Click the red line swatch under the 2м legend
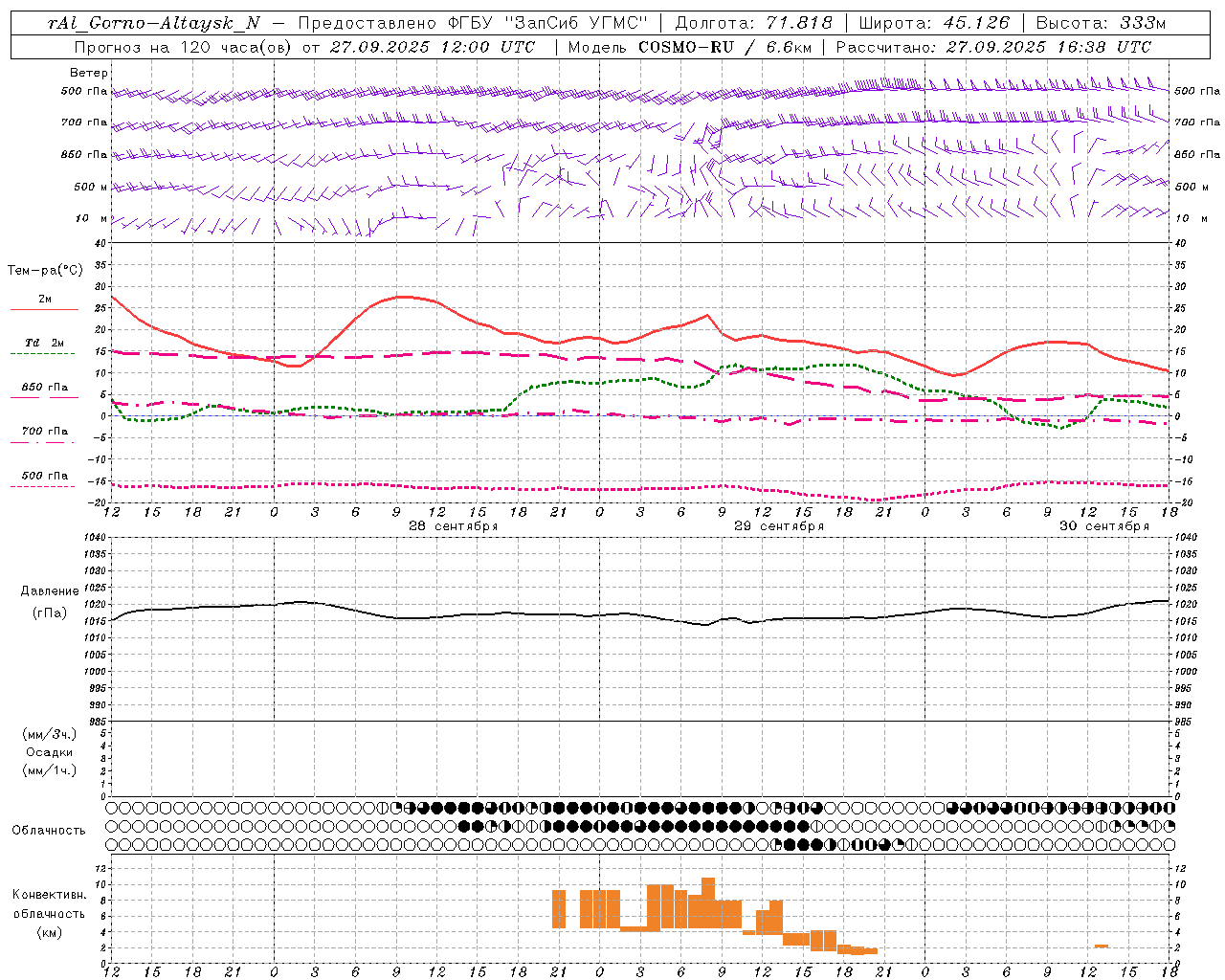 point(44,309)
